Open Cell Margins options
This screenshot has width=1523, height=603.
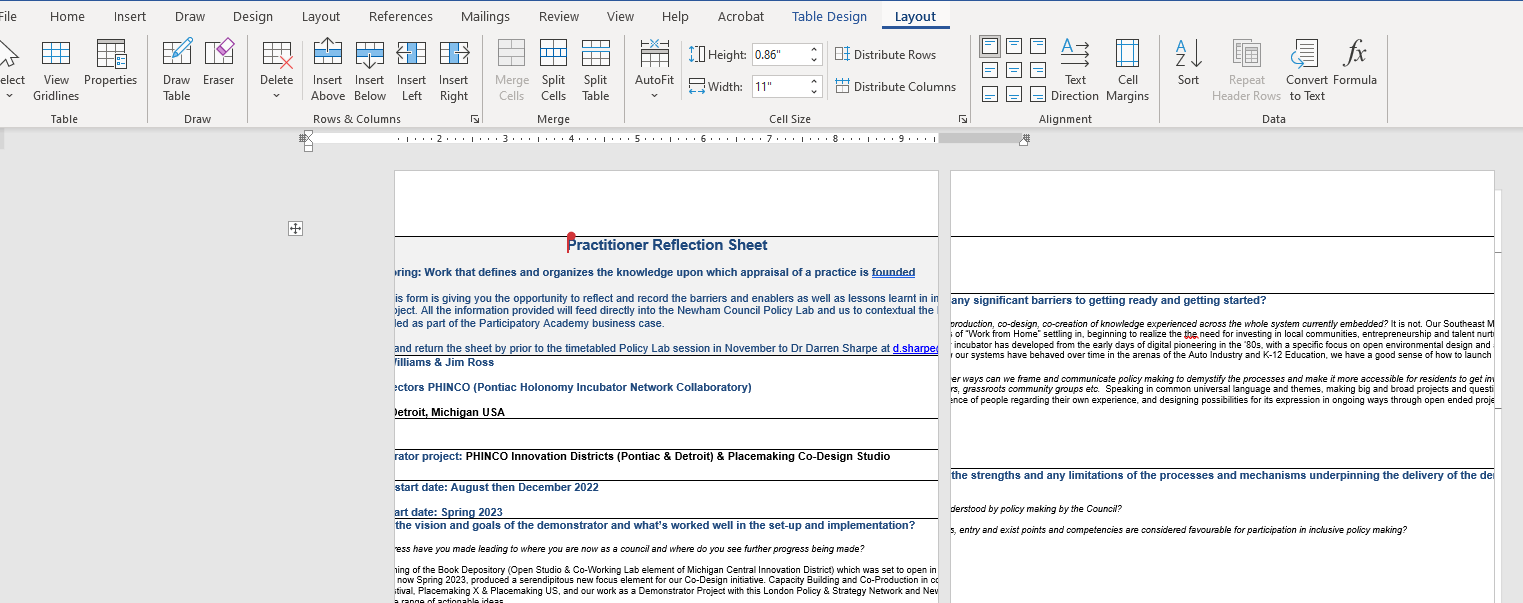tap(1128, 70)
